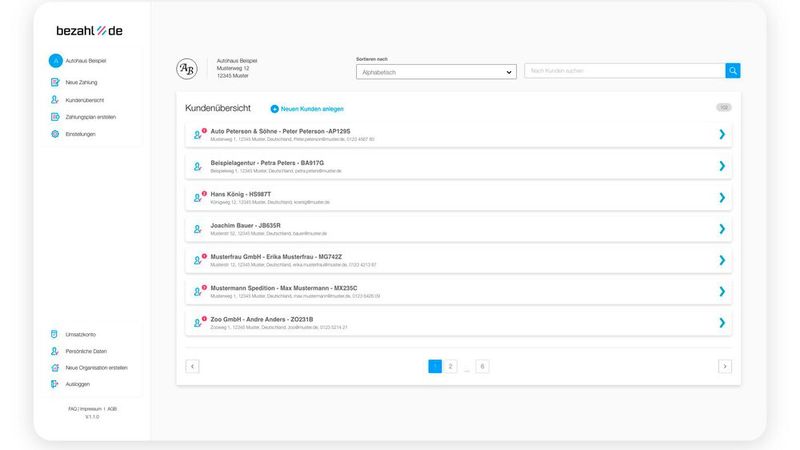Click the Nach Kunden suchen field

coord(624,71)
